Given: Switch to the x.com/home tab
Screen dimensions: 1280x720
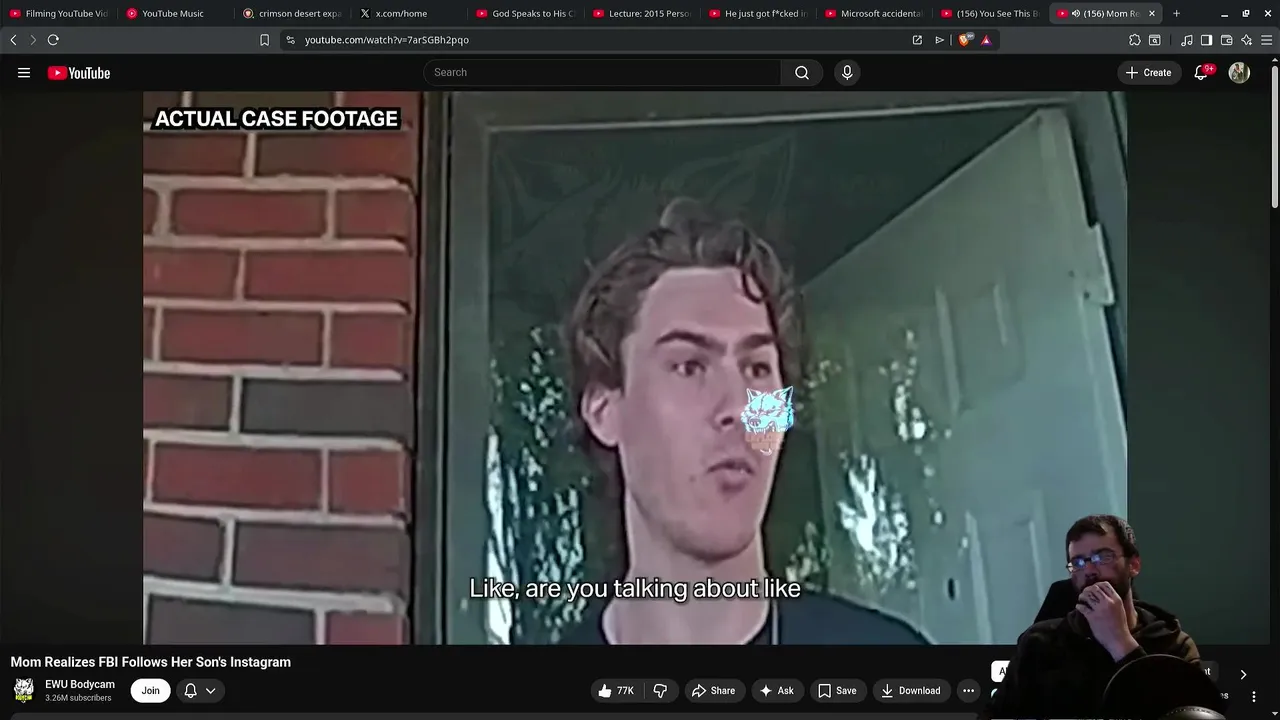Looking at the screenshot, I should (x=409, y=13).
